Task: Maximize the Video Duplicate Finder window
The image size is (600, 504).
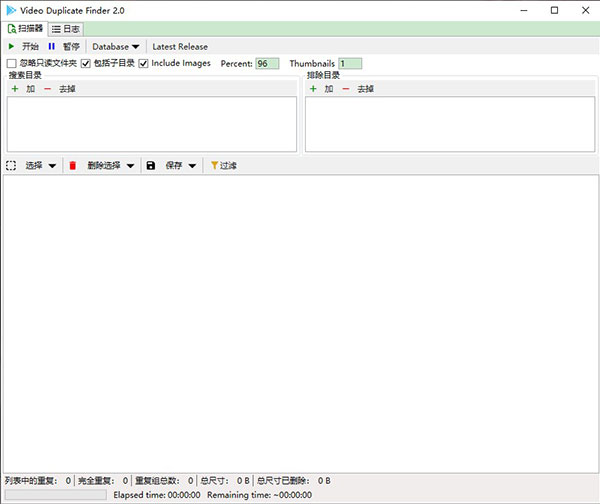Action: [x=554, y=10]
